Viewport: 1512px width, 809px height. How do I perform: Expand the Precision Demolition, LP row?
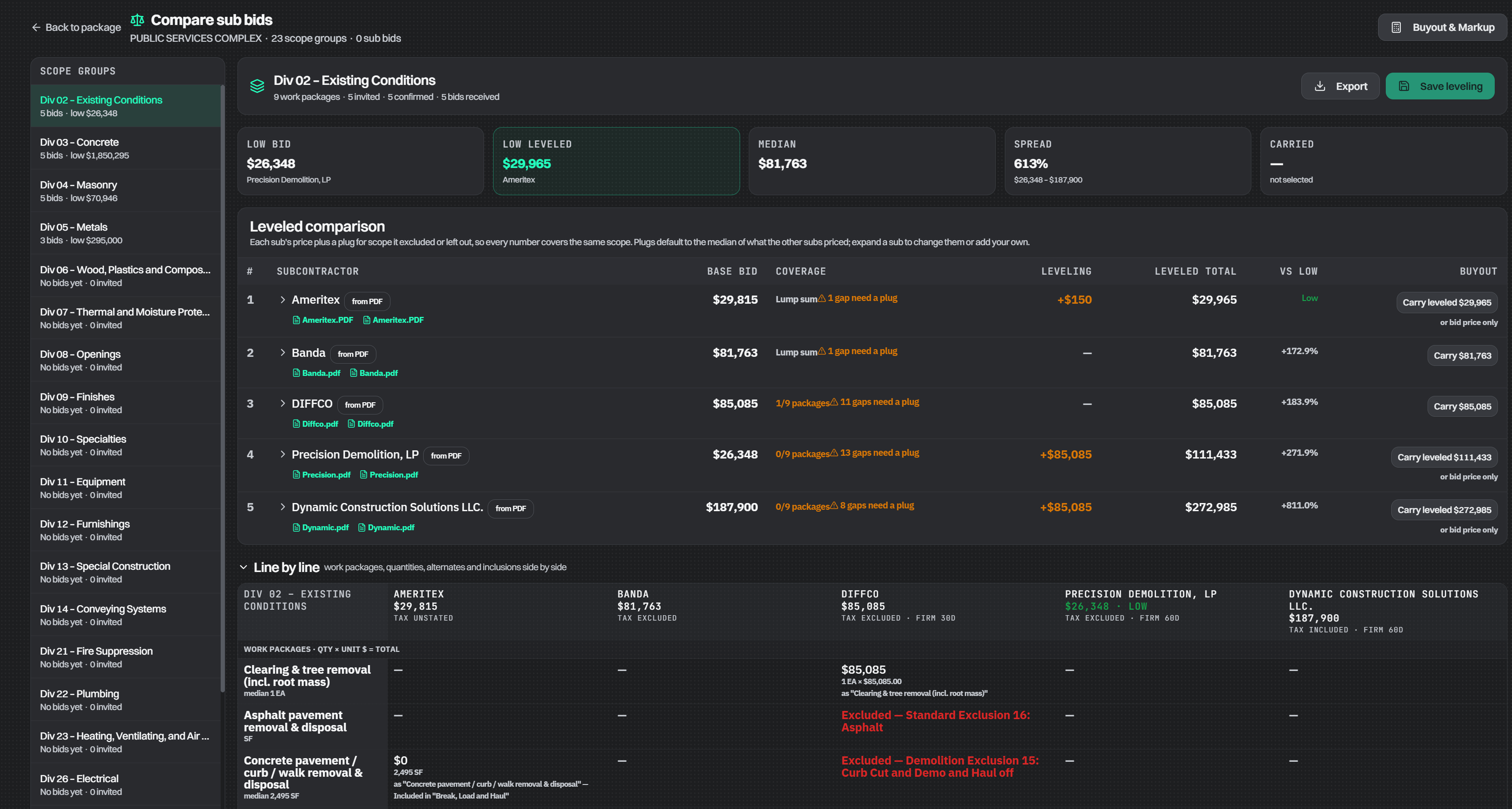[282, 454]
